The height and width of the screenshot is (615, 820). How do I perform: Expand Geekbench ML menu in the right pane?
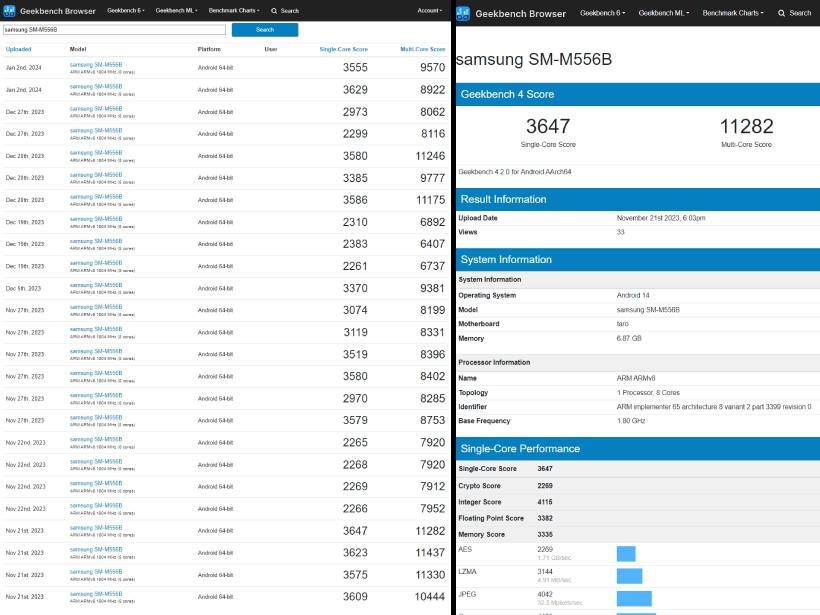point(662,13)
